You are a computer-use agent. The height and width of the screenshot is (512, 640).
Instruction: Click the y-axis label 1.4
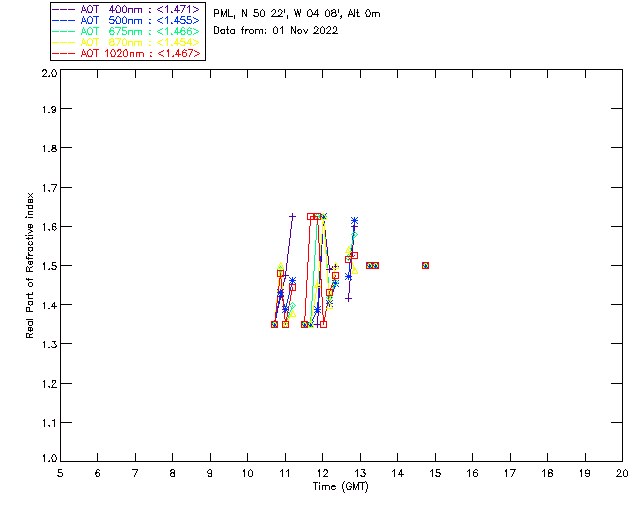(x=49, y=305)
